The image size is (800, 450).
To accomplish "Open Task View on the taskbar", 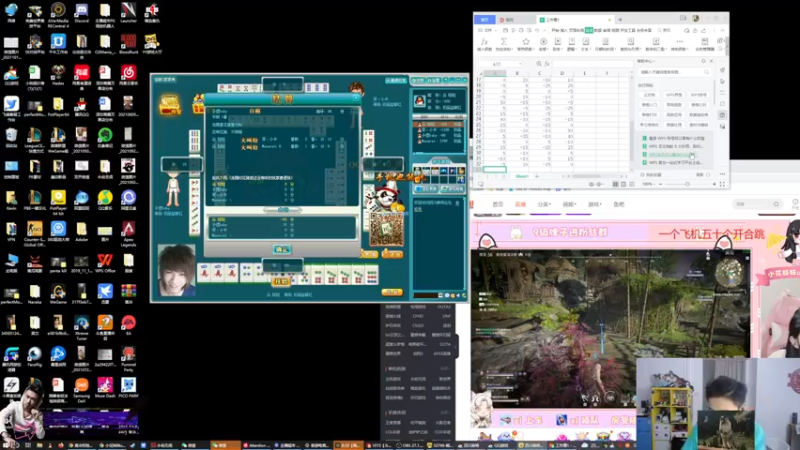I will pyautogui.click(x=28, y=445).
